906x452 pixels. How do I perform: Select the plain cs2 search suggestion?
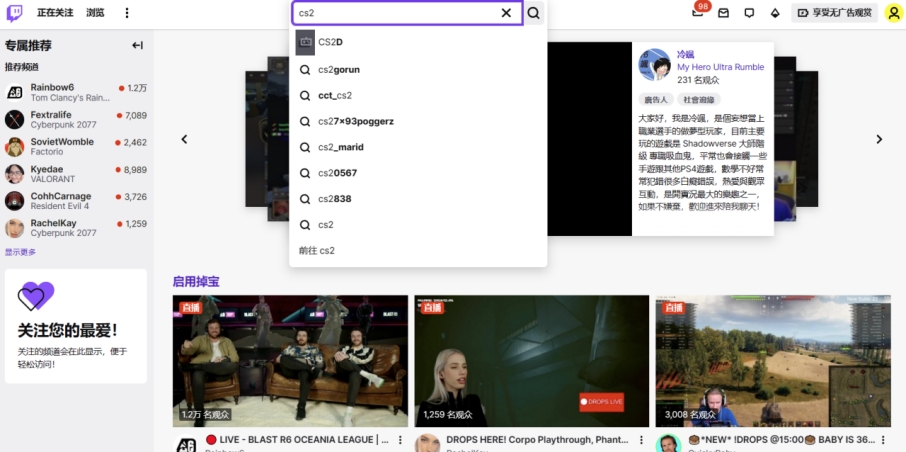[x=418, y=225]
